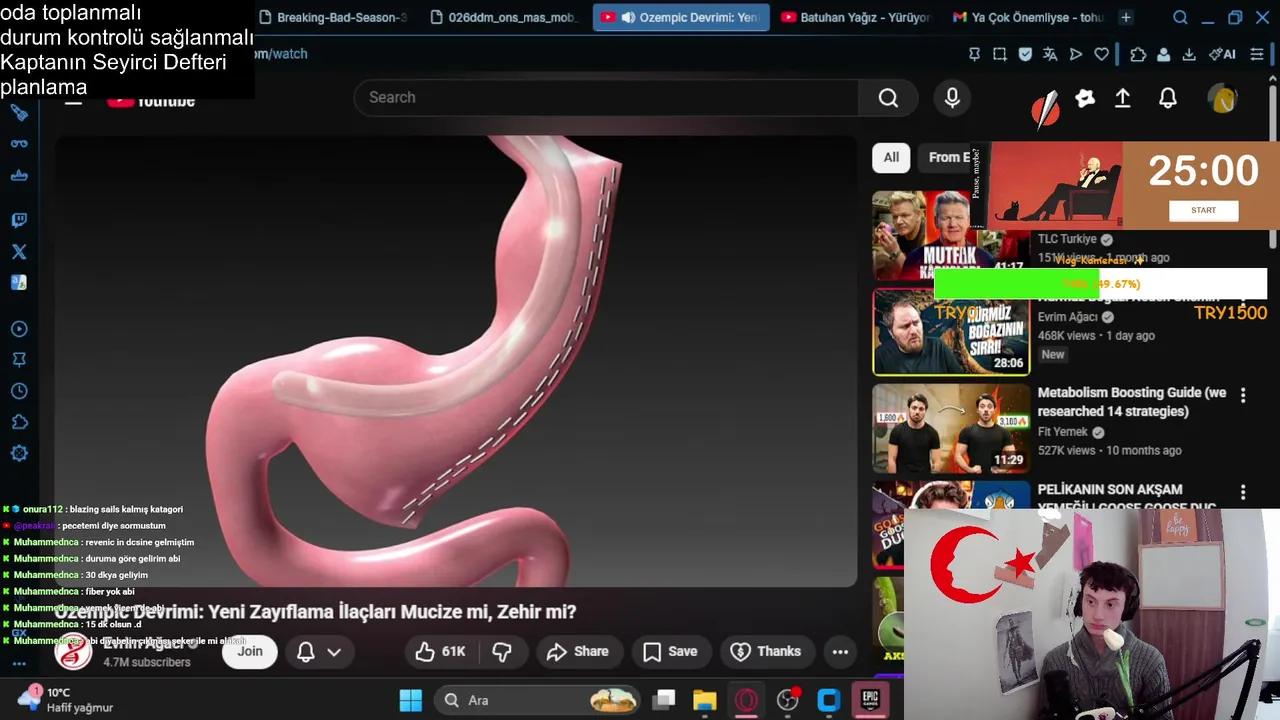
Task: Open YouTube account avatar menu
Action: [x=1223, y=98]
